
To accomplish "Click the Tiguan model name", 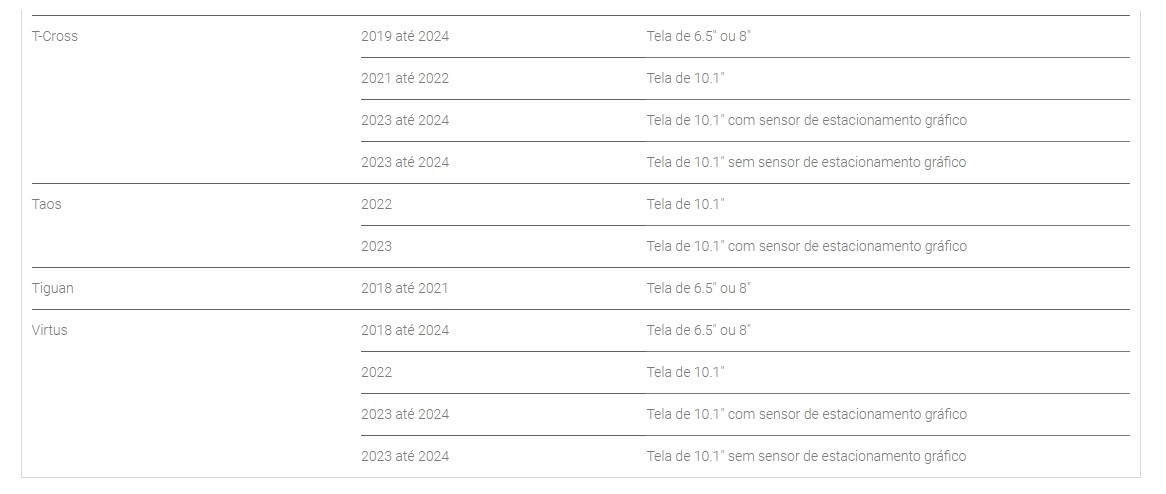I will click(52, 288).
